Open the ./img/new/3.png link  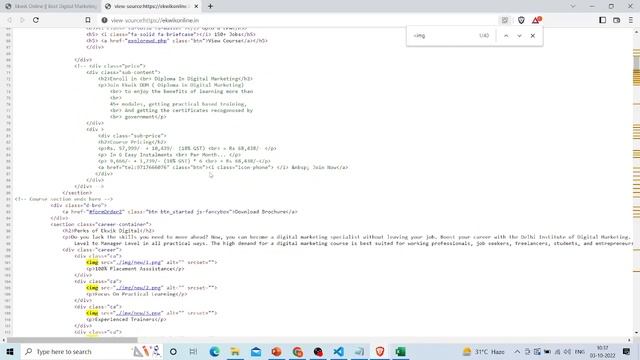(x=138, y=313)
